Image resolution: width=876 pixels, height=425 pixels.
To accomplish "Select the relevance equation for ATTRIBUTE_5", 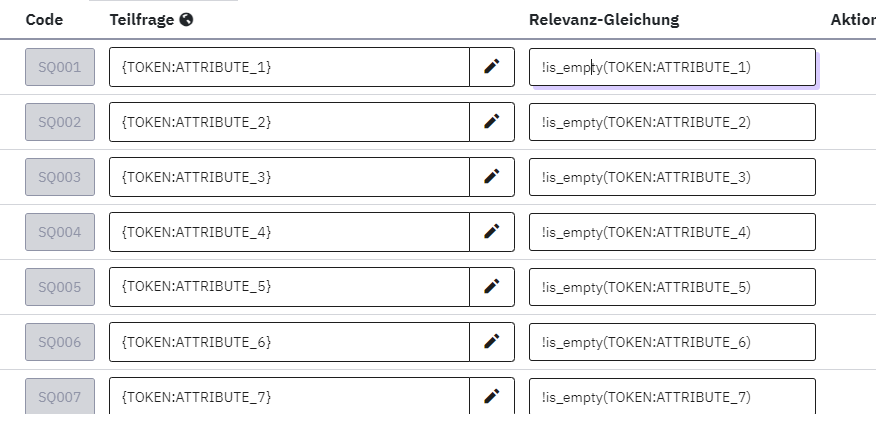I will 672,287.
